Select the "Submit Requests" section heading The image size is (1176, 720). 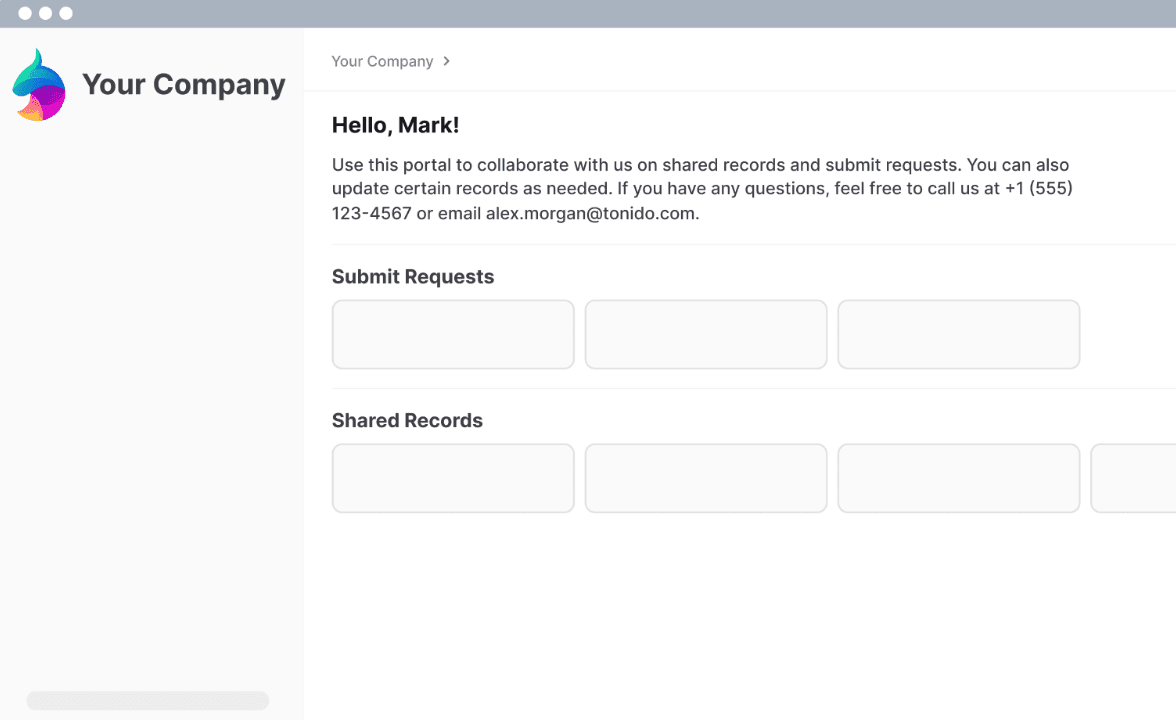[413, 277]
